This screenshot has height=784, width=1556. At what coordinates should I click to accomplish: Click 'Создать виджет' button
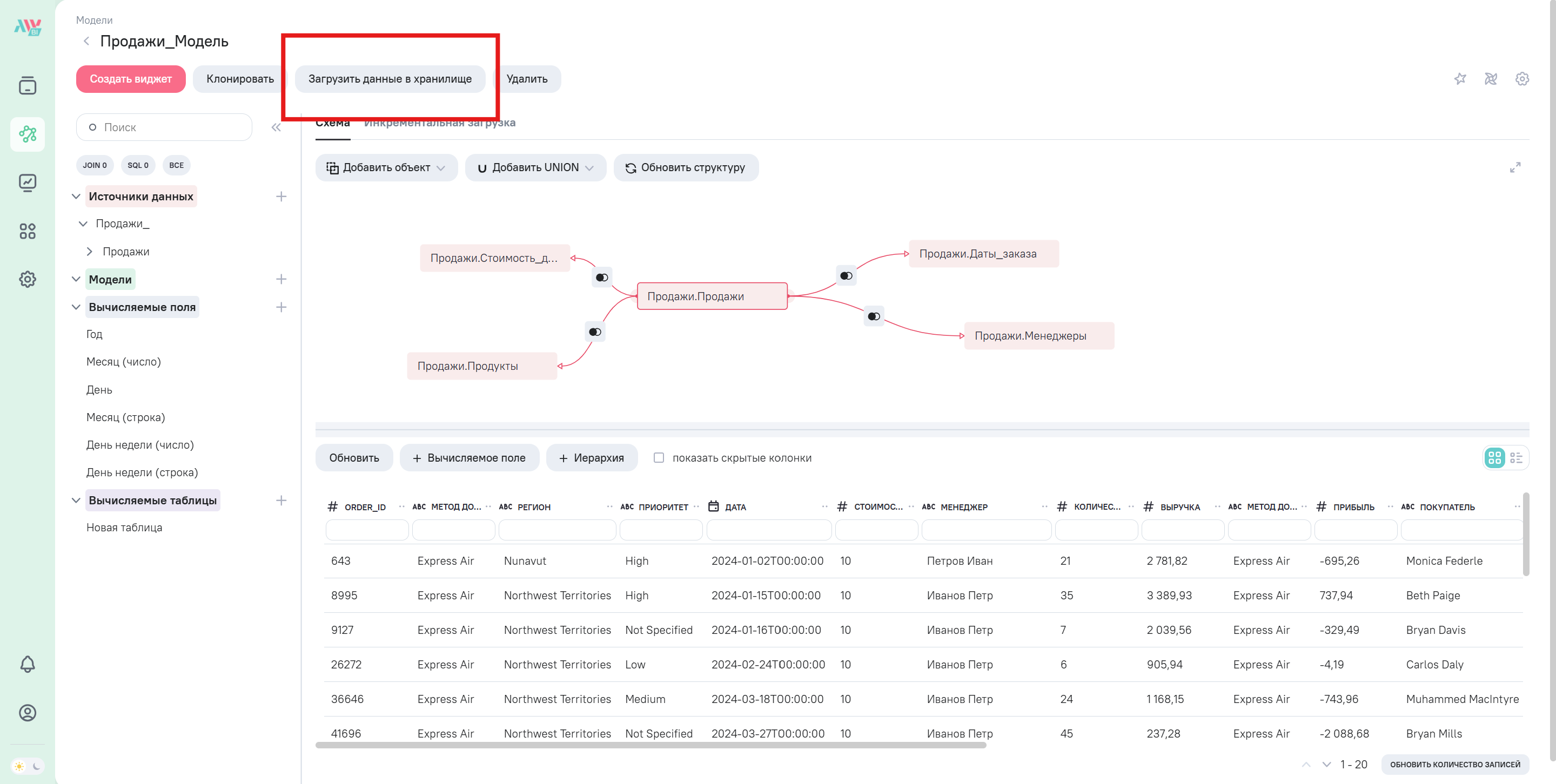click(130, 79)
